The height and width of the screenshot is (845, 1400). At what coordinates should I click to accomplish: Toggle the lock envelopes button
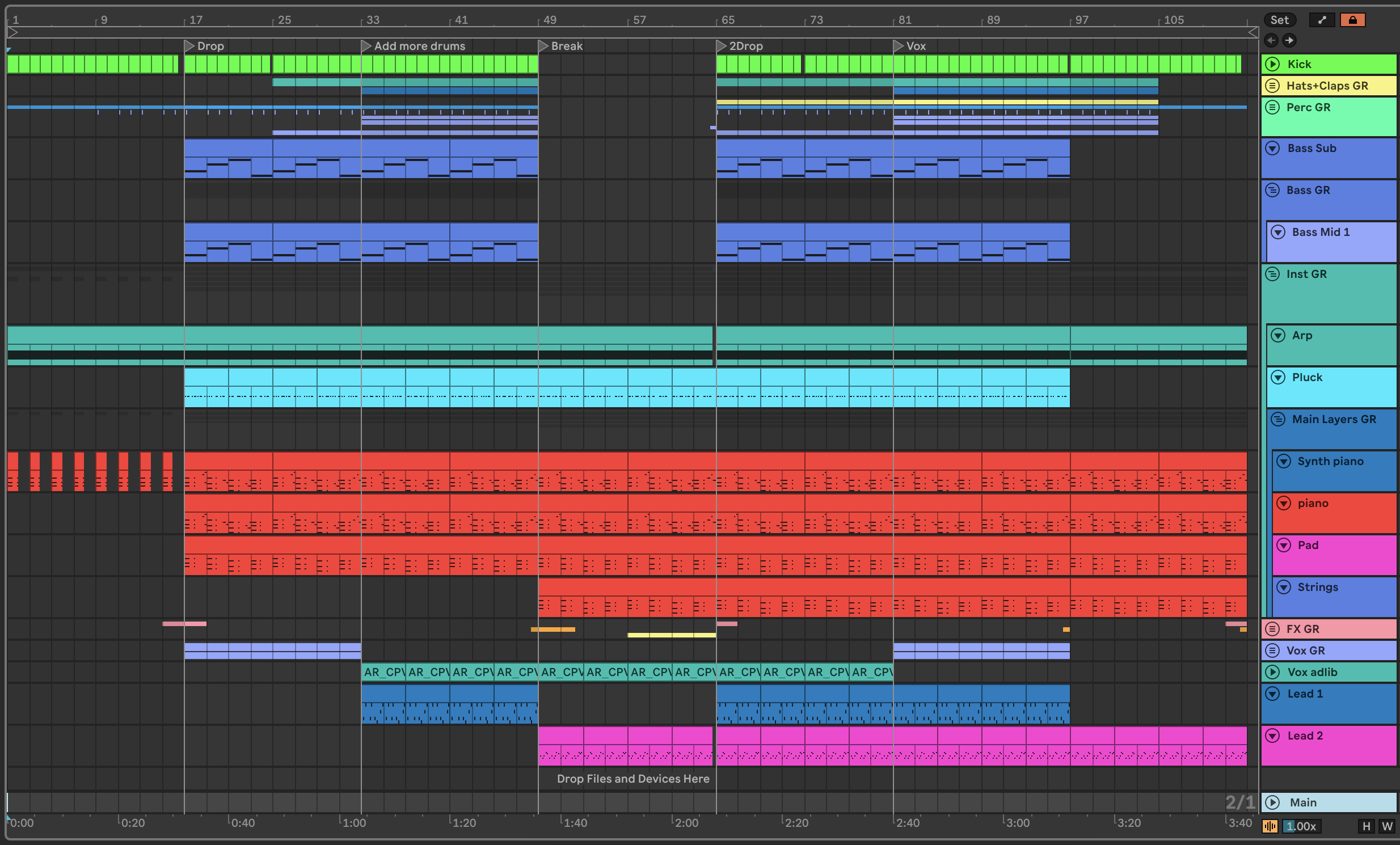point(1352,20)
